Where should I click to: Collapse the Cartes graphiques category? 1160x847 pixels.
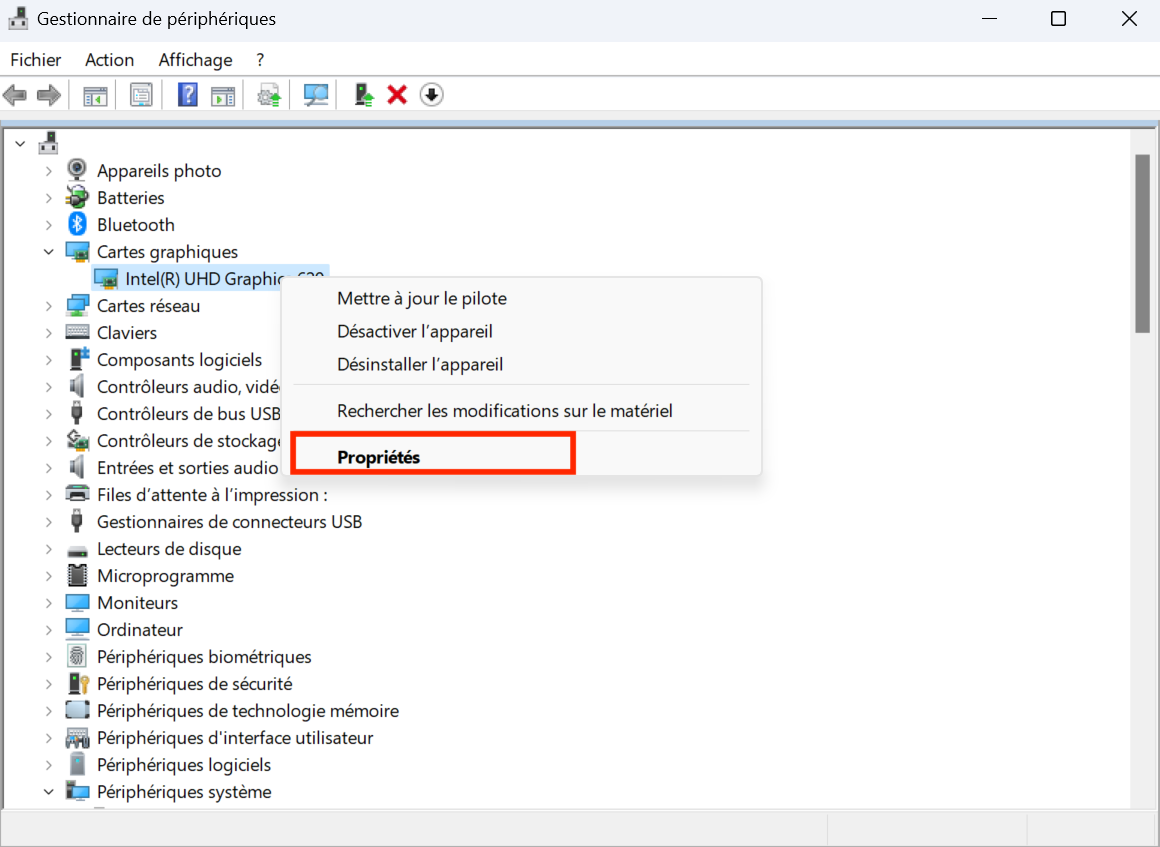[x=48, y=252]
